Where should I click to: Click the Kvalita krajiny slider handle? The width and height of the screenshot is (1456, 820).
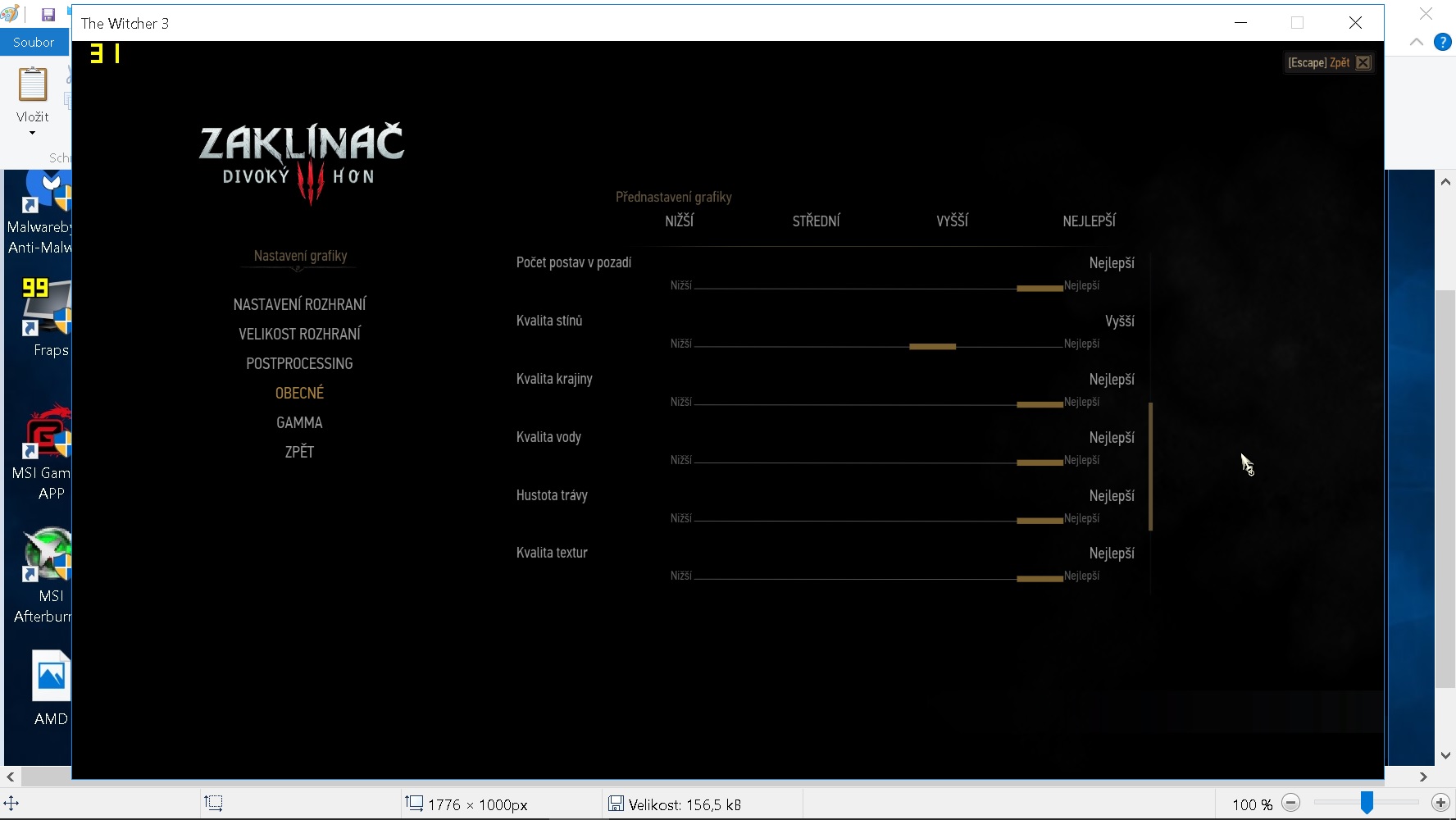point(1040,405)
